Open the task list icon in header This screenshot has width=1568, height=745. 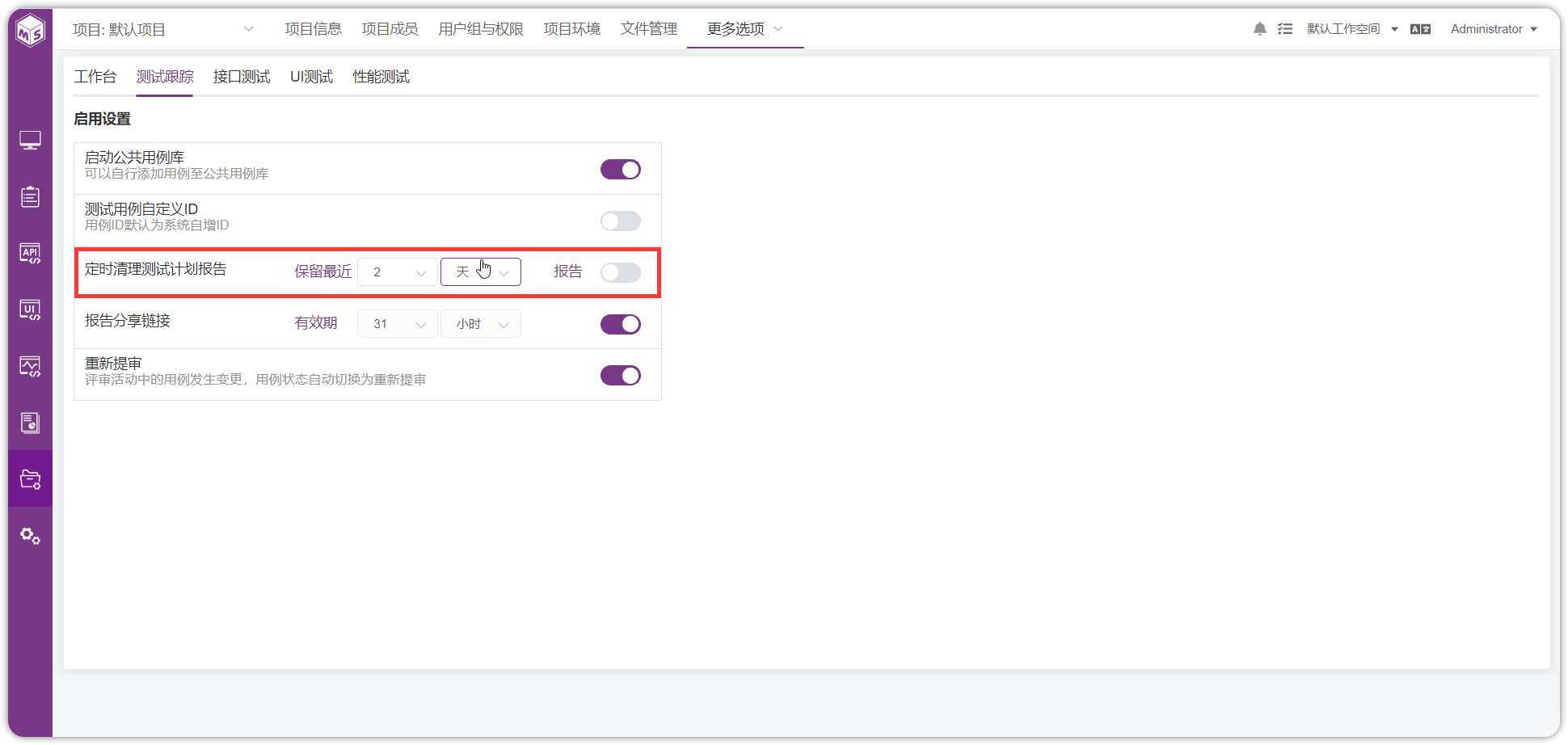1285,29
